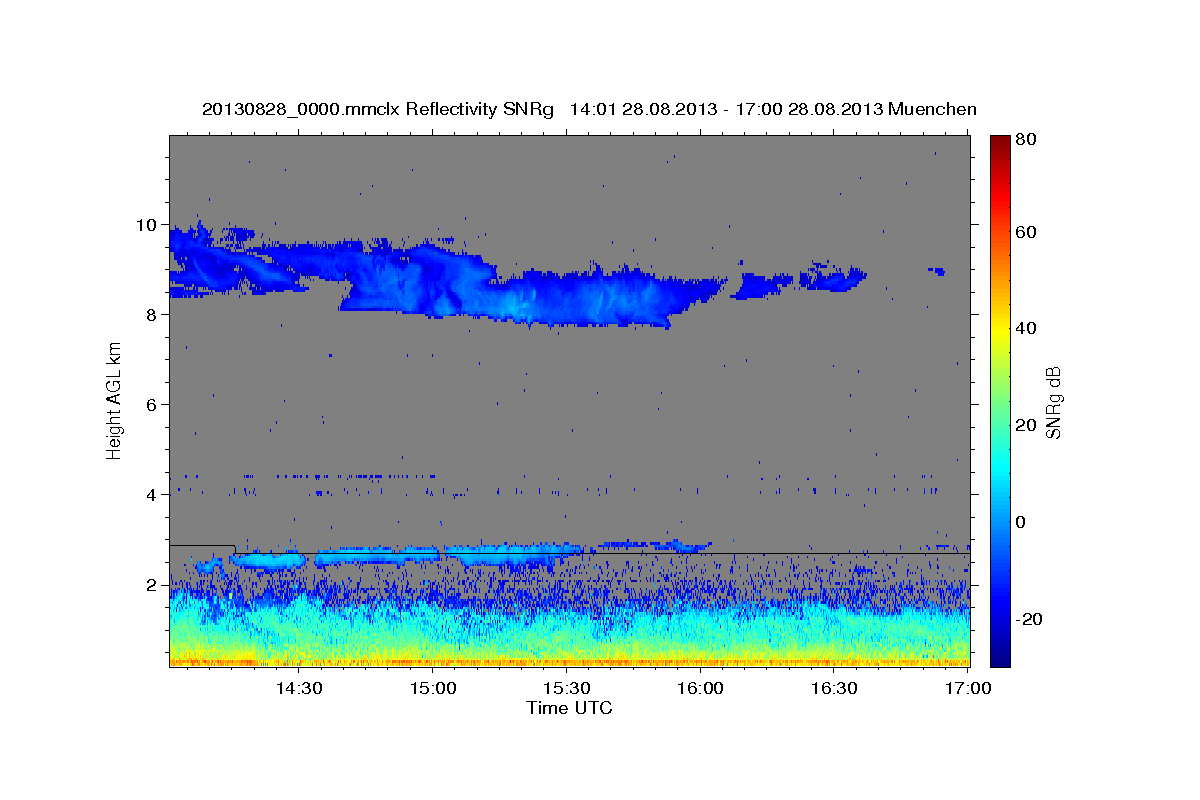Click the dark red top of colorbar
The image size is (1200, 800).
click(x=1000, y=145)
